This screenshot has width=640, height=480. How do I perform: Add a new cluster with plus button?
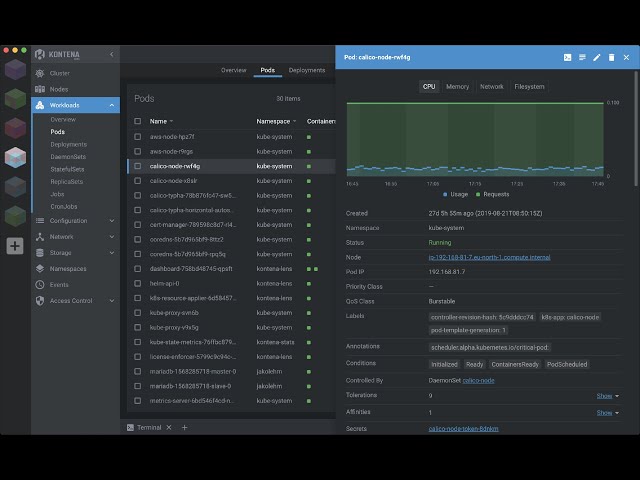point(15,246)
